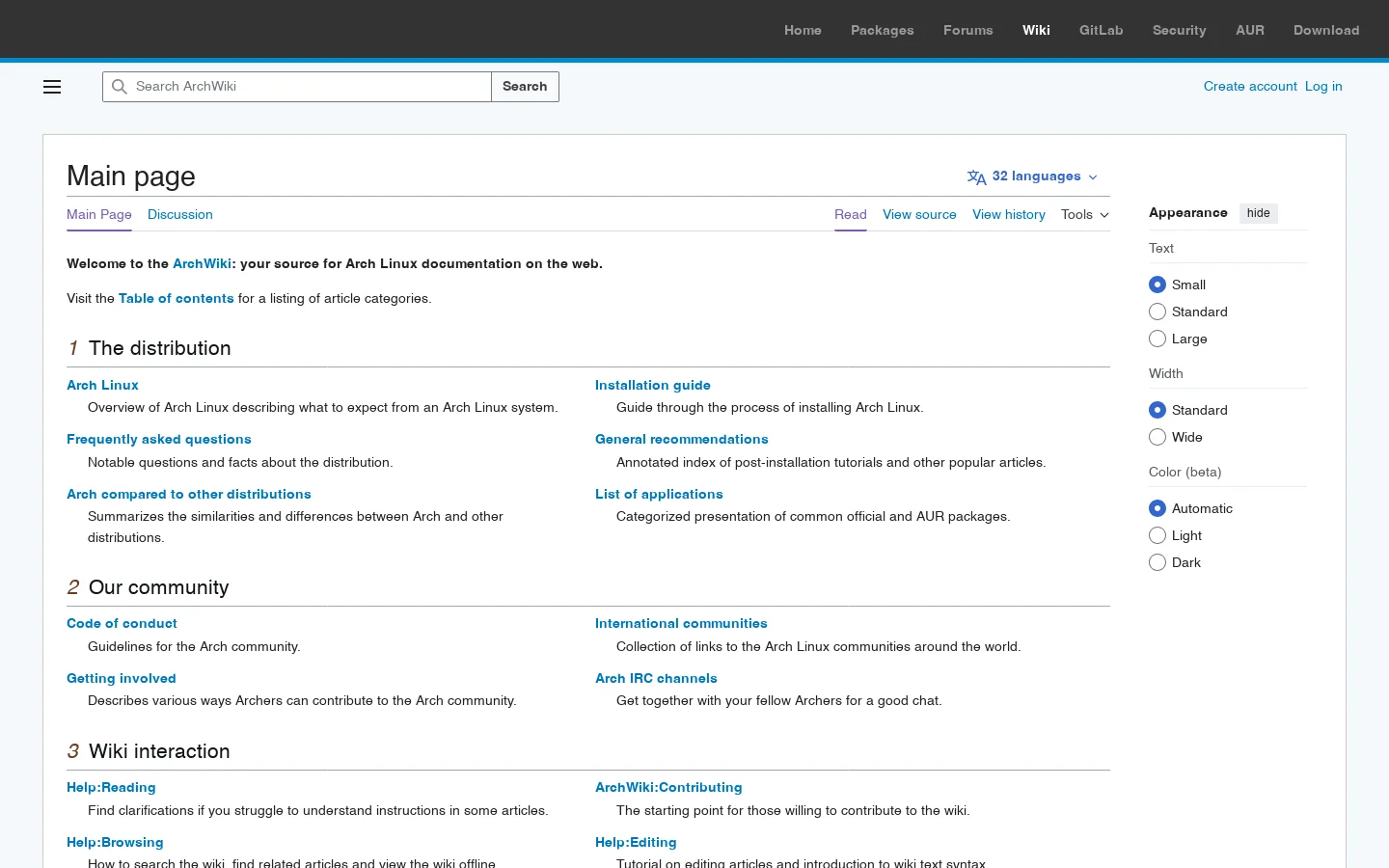
Task: Open the Tools dropdown menu
Action: (1085, 215)
